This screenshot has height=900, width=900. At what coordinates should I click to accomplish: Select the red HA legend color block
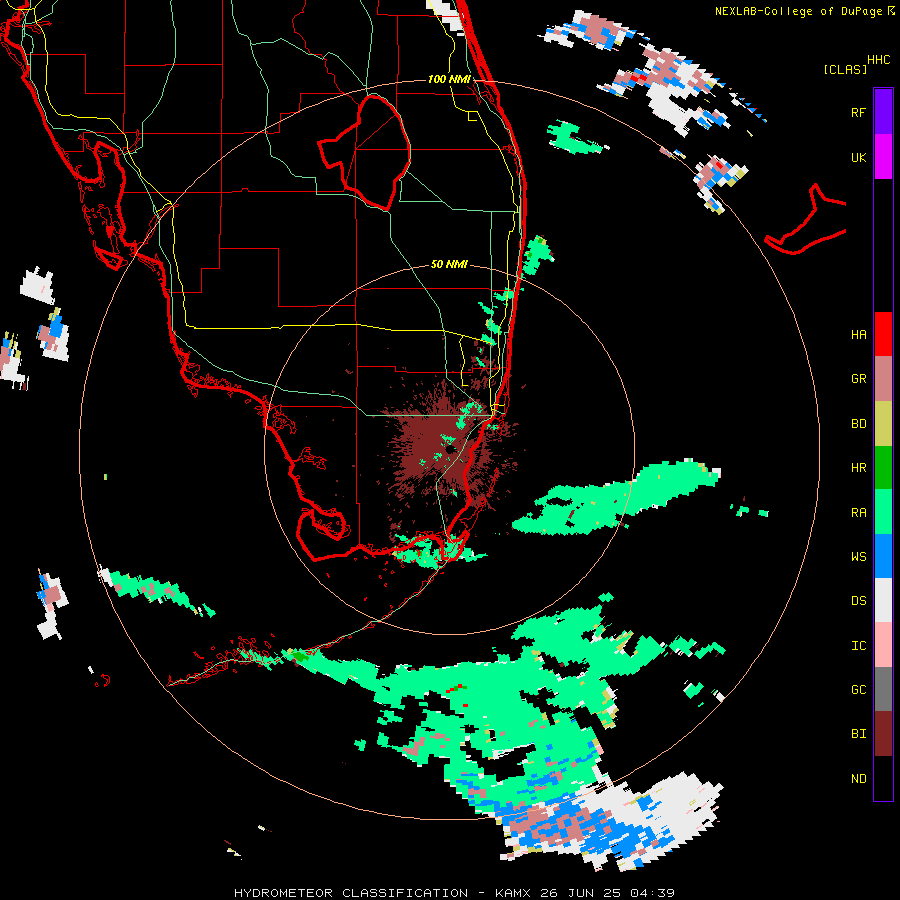click(883, 334)
